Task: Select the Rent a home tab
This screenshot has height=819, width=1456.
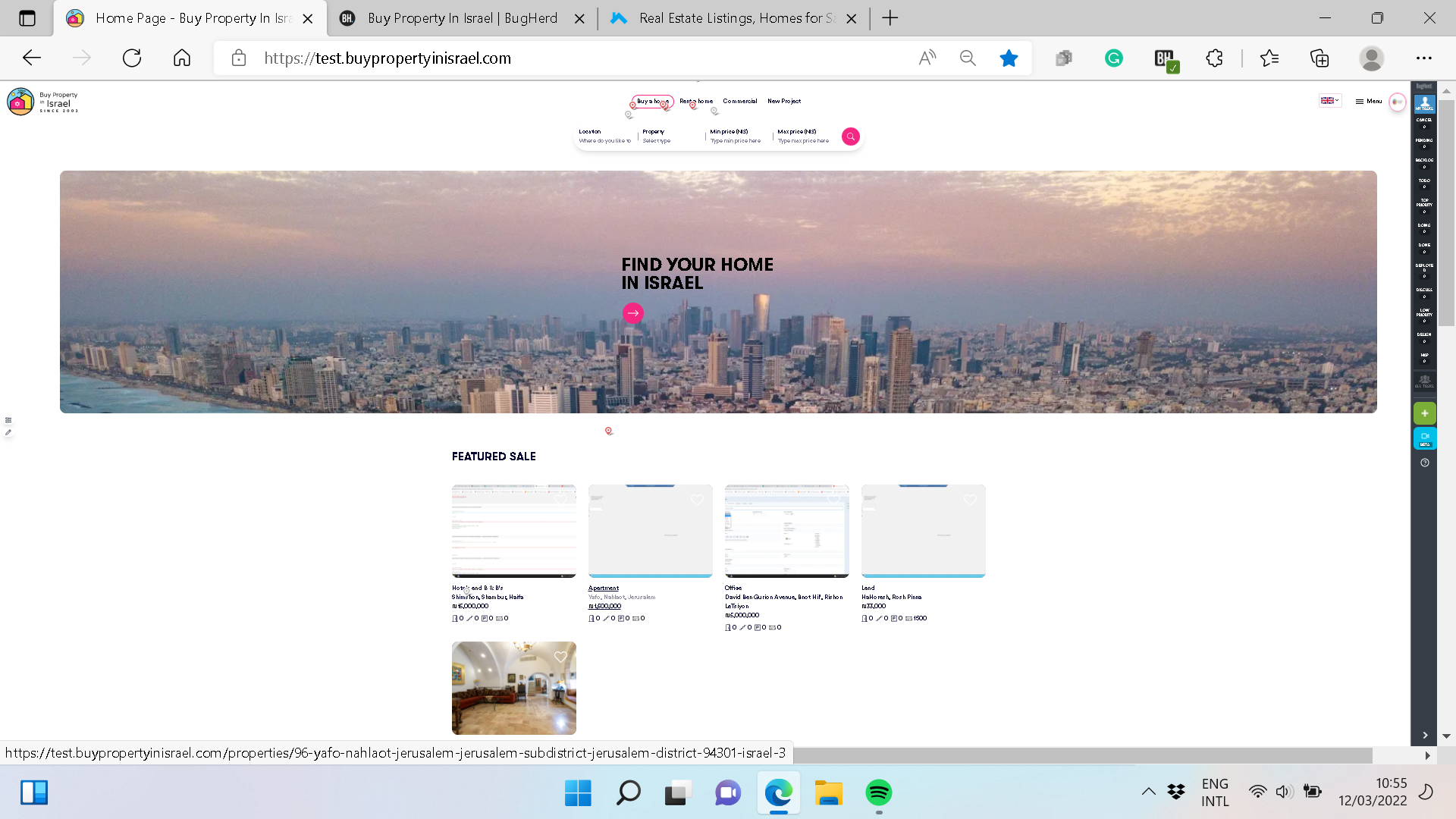Action: pos(696,101)
